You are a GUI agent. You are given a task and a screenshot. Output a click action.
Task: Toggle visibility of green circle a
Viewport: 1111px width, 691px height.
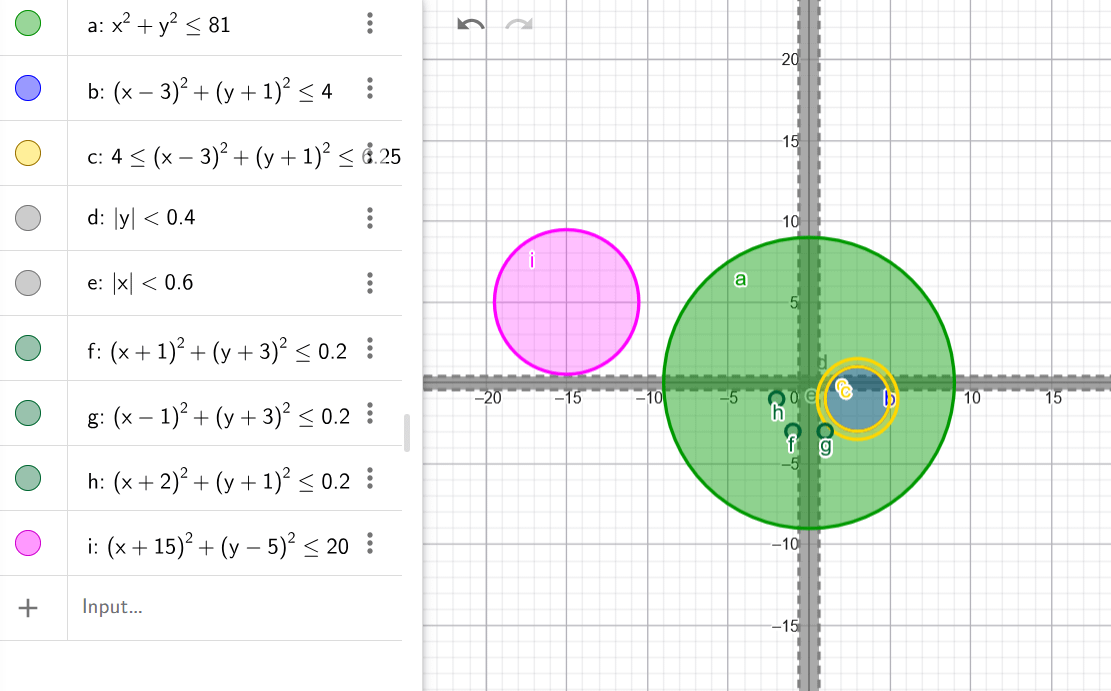point(28,24)
